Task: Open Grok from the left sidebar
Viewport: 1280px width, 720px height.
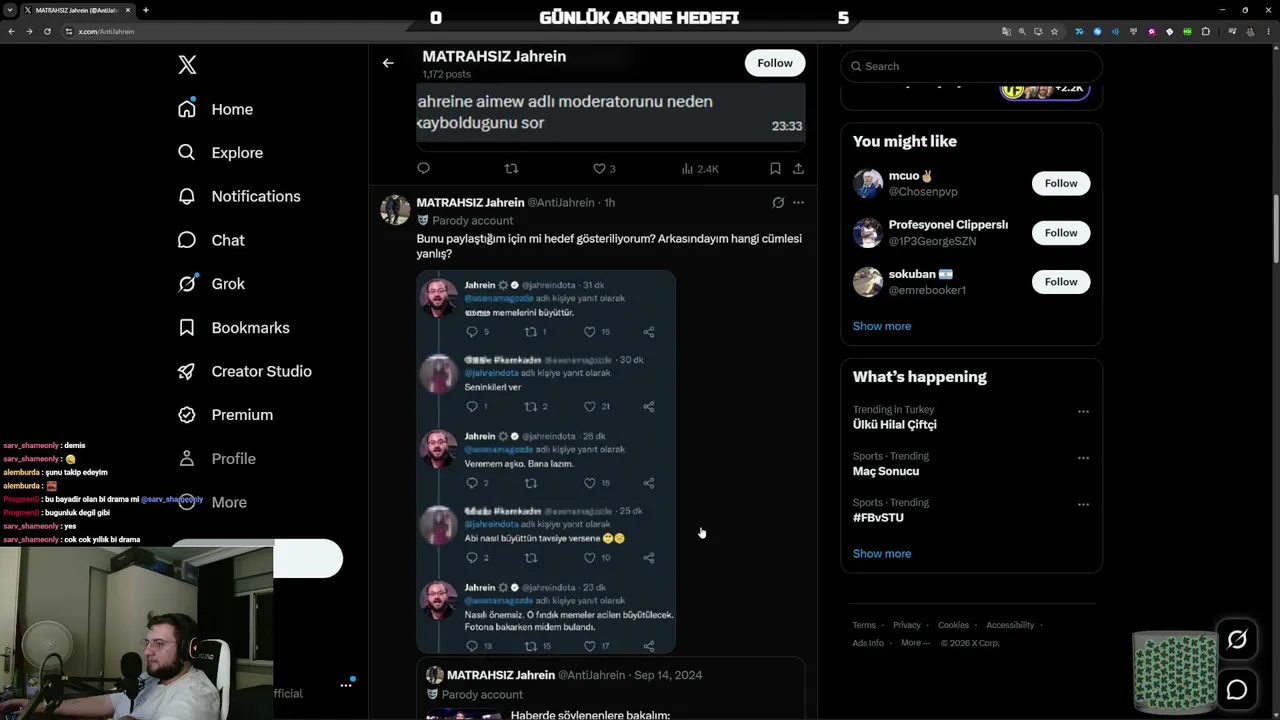Action: coord(211,284)
